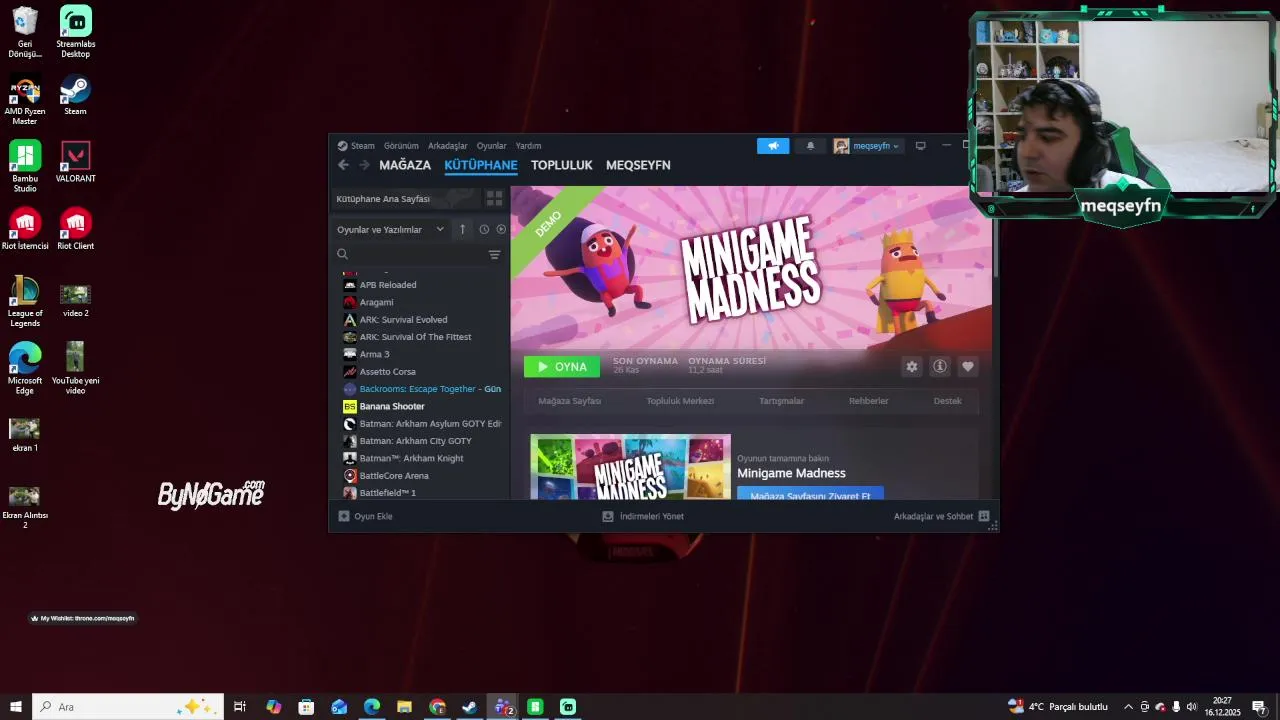The width and height of the screenshot is (1280, 720).
Task: Go forward with the right arrow in Steam
Action: click(364, 165)
